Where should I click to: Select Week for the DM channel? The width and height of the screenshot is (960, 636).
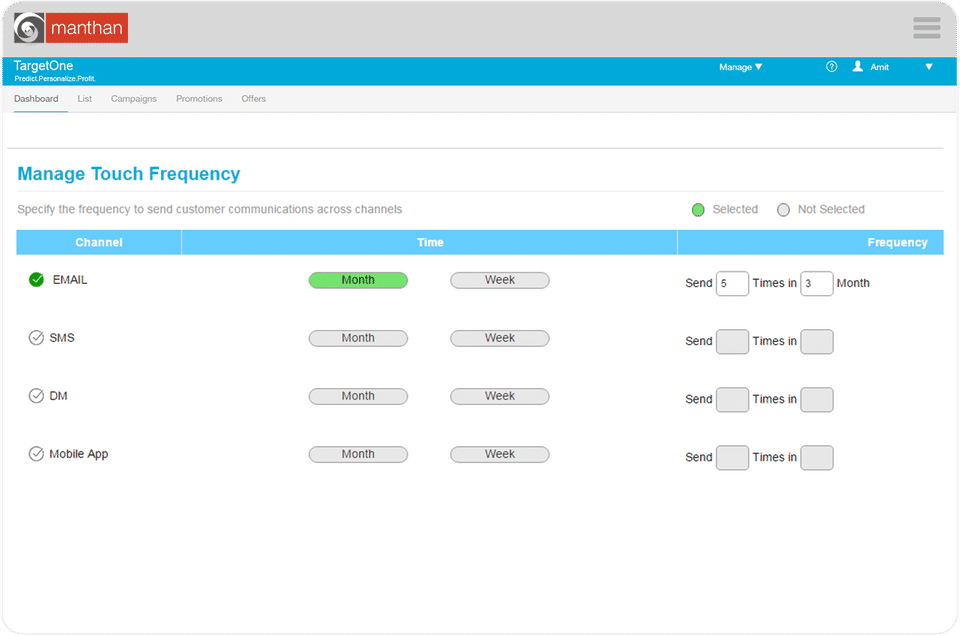tap(500, 396)
